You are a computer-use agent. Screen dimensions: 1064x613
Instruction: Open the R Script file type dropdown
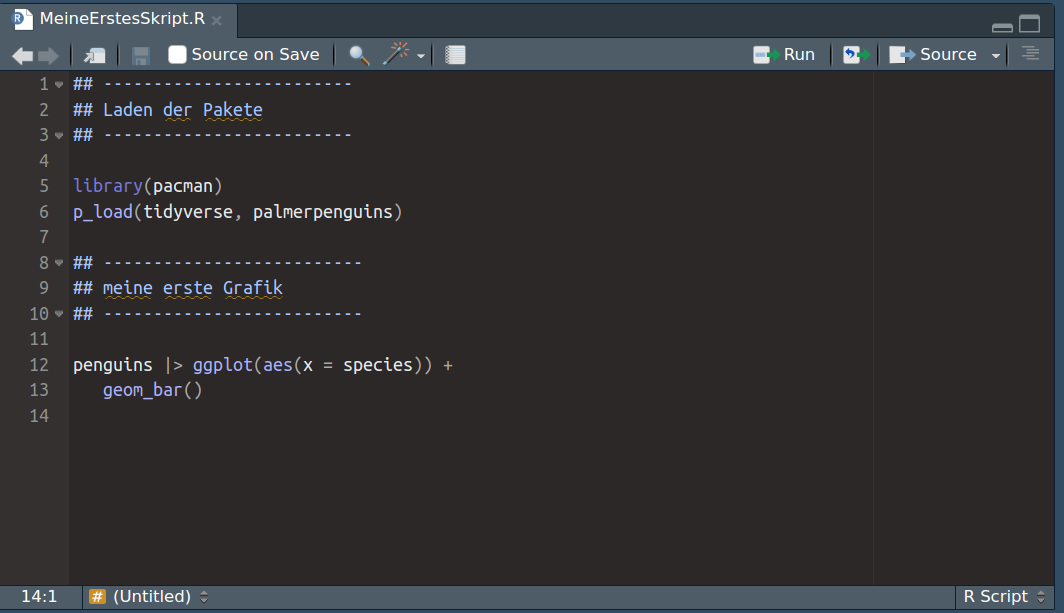coord(1004,597)
